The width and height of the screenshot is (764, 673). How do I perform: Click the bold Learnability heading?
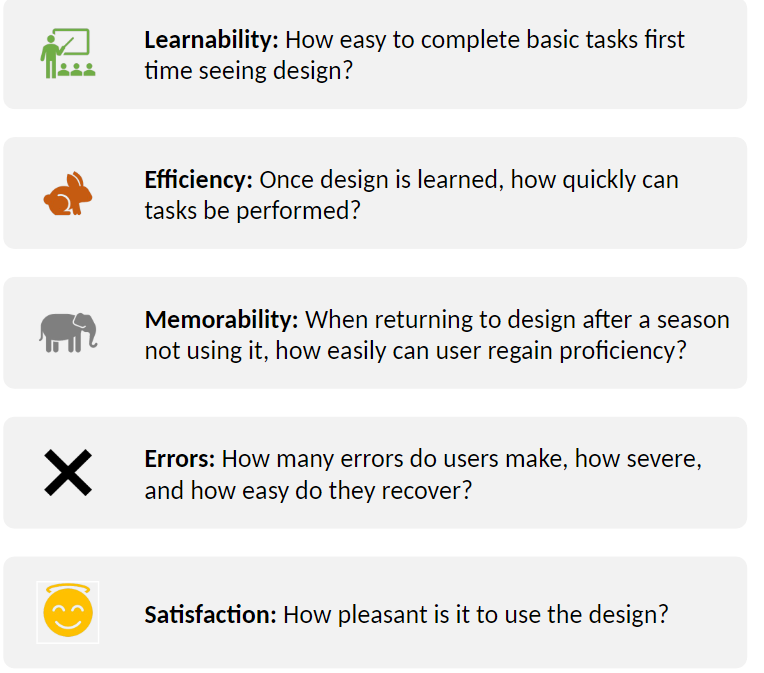[212, 40]
